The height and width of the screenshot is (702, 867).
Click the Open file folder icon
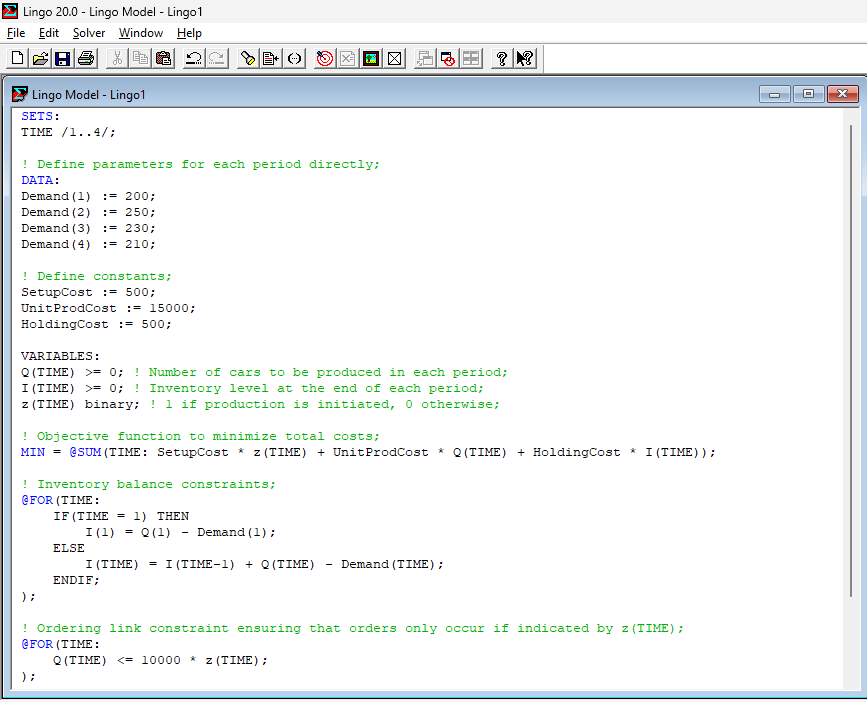[39, 58]
